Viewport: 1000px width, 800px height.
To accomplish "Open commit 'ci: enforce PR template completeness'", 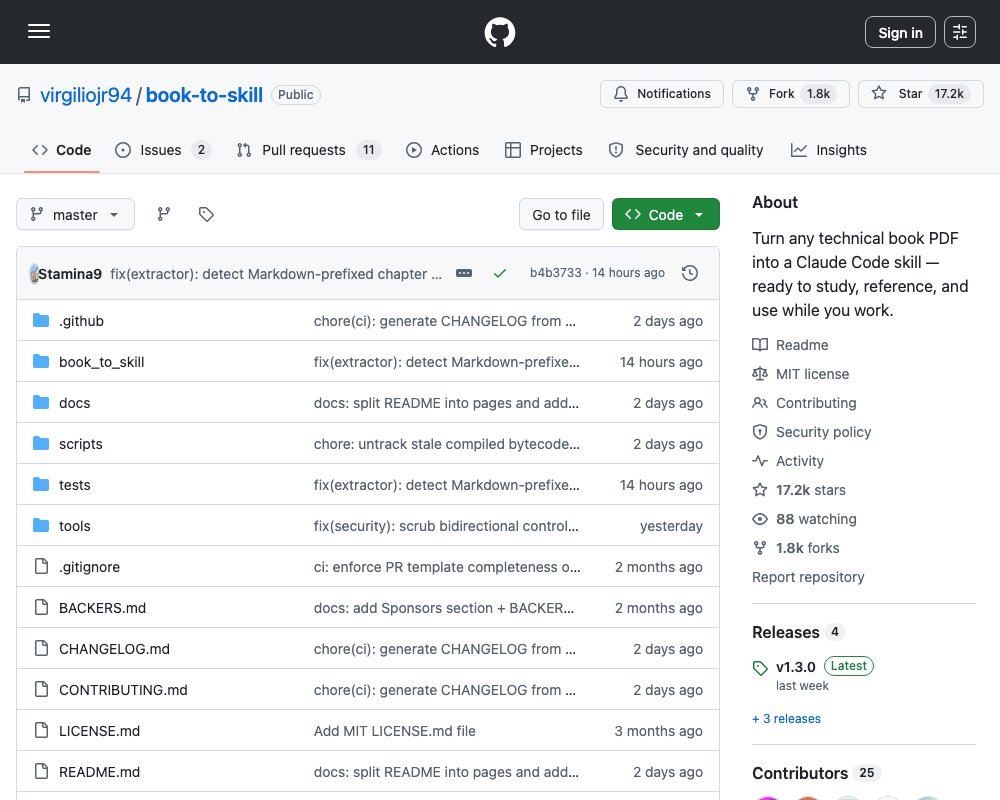I will 447,567.
